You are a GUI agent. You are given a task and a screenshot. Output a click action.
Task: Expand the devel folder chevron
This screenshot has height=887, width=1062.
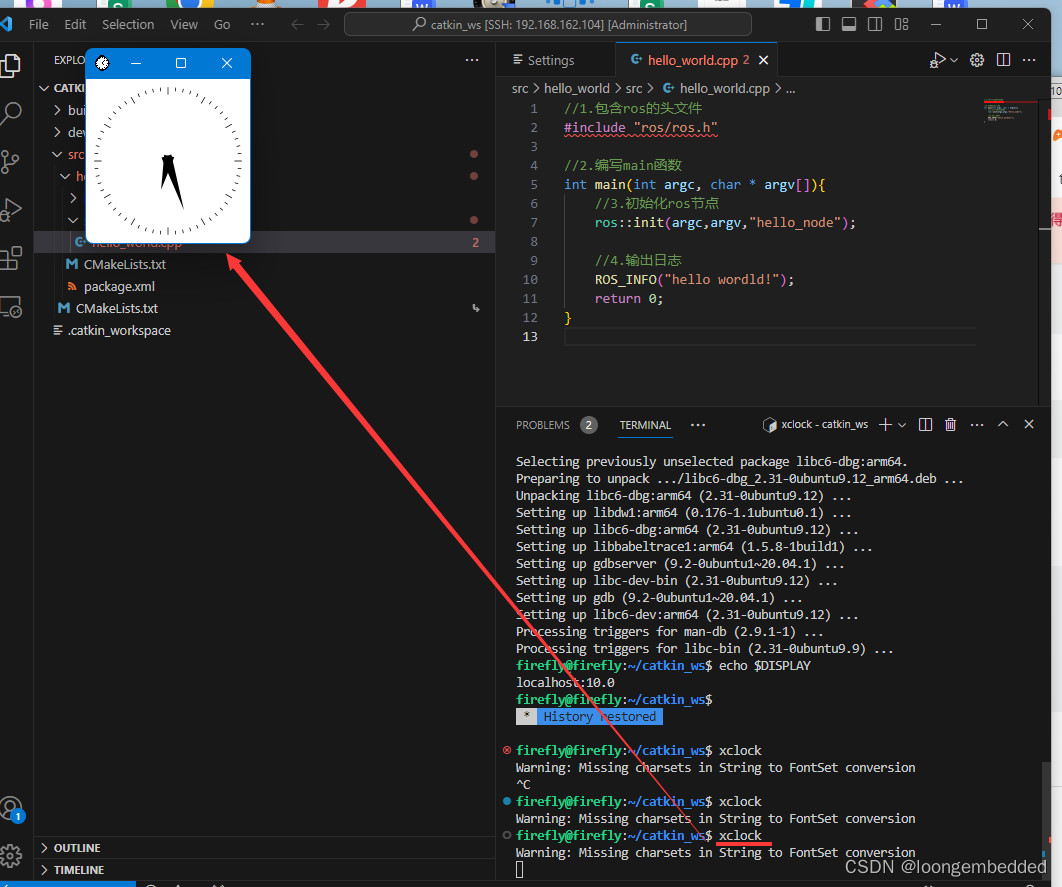point(58,132)
